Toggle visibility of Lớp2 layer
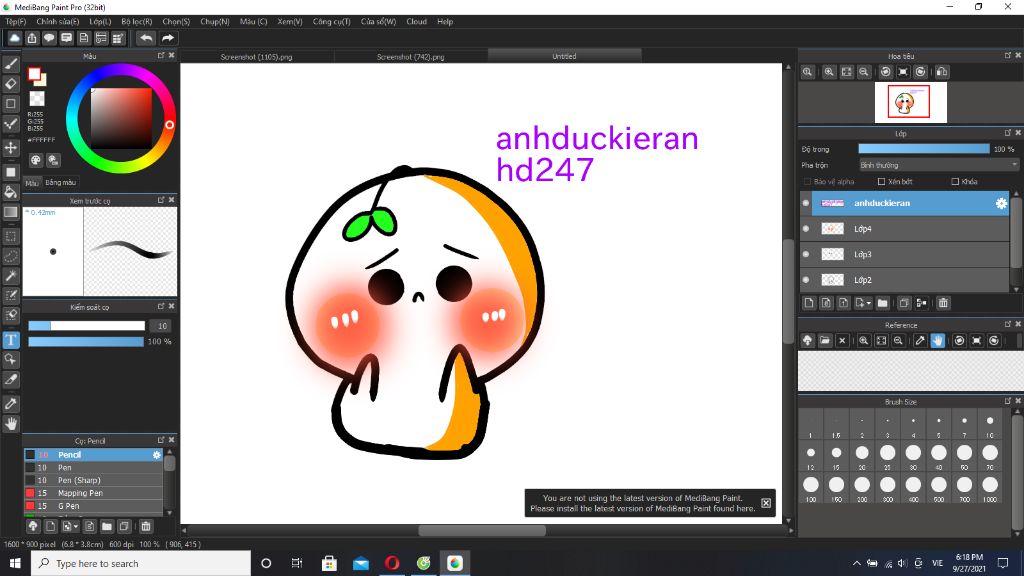Image resolution: width=1024 pixels, height=576 pixels. 806,280
